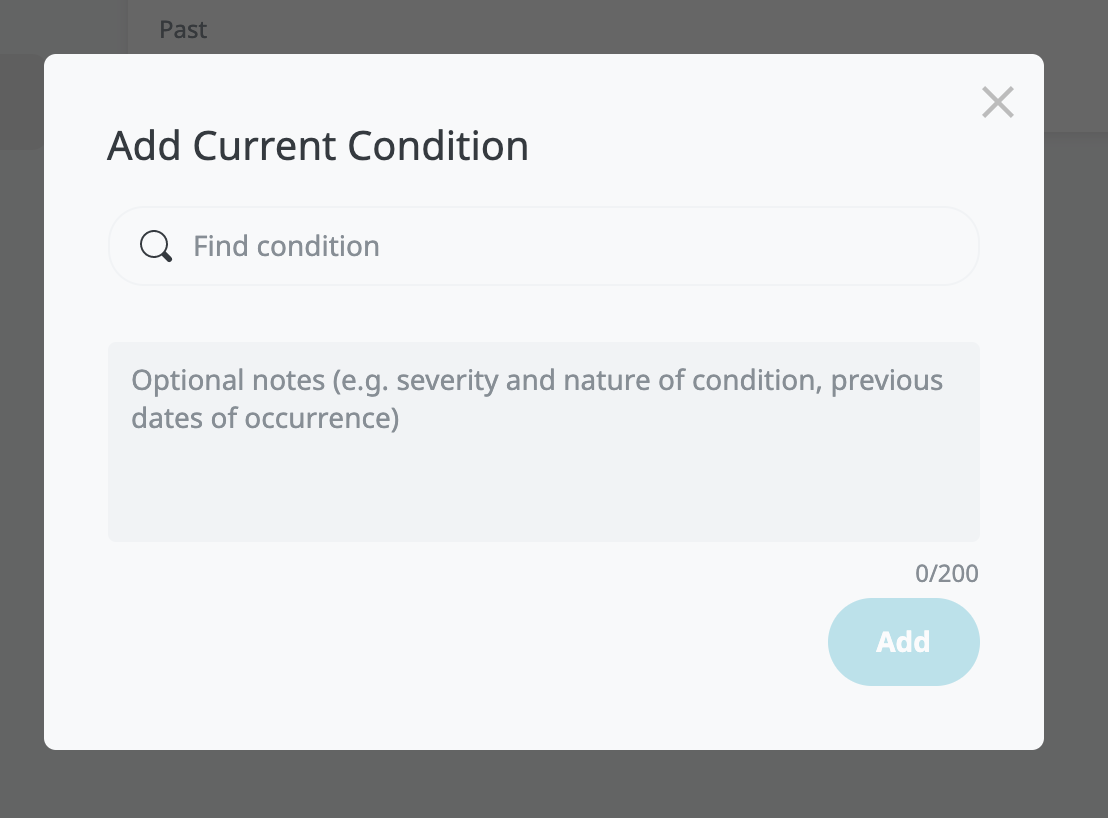Click the Add Current Condition heading

(x=318, y=146)
